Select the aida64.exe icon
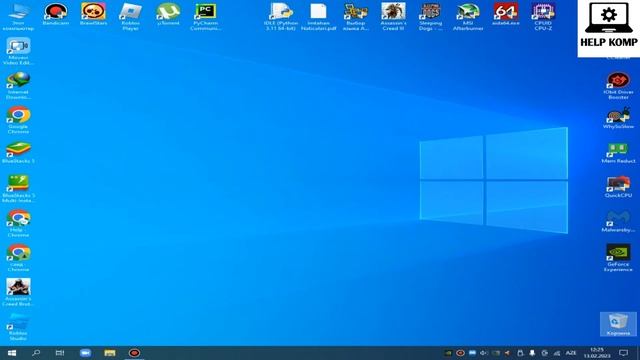Image resolution: width=640 pixels, height=360 pixels. click(x=506, y=14)
